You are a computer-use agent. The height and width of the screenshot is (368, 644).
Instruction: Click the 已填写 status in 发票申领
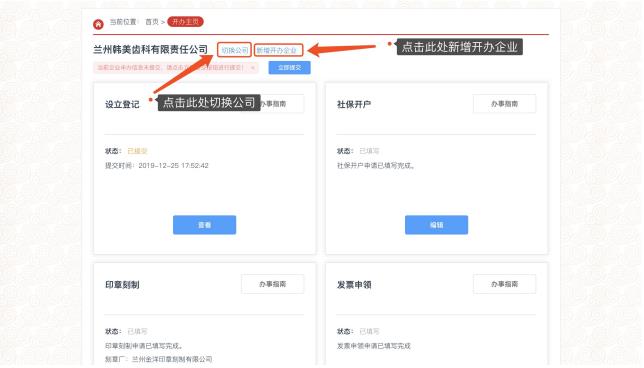[369, 331]
